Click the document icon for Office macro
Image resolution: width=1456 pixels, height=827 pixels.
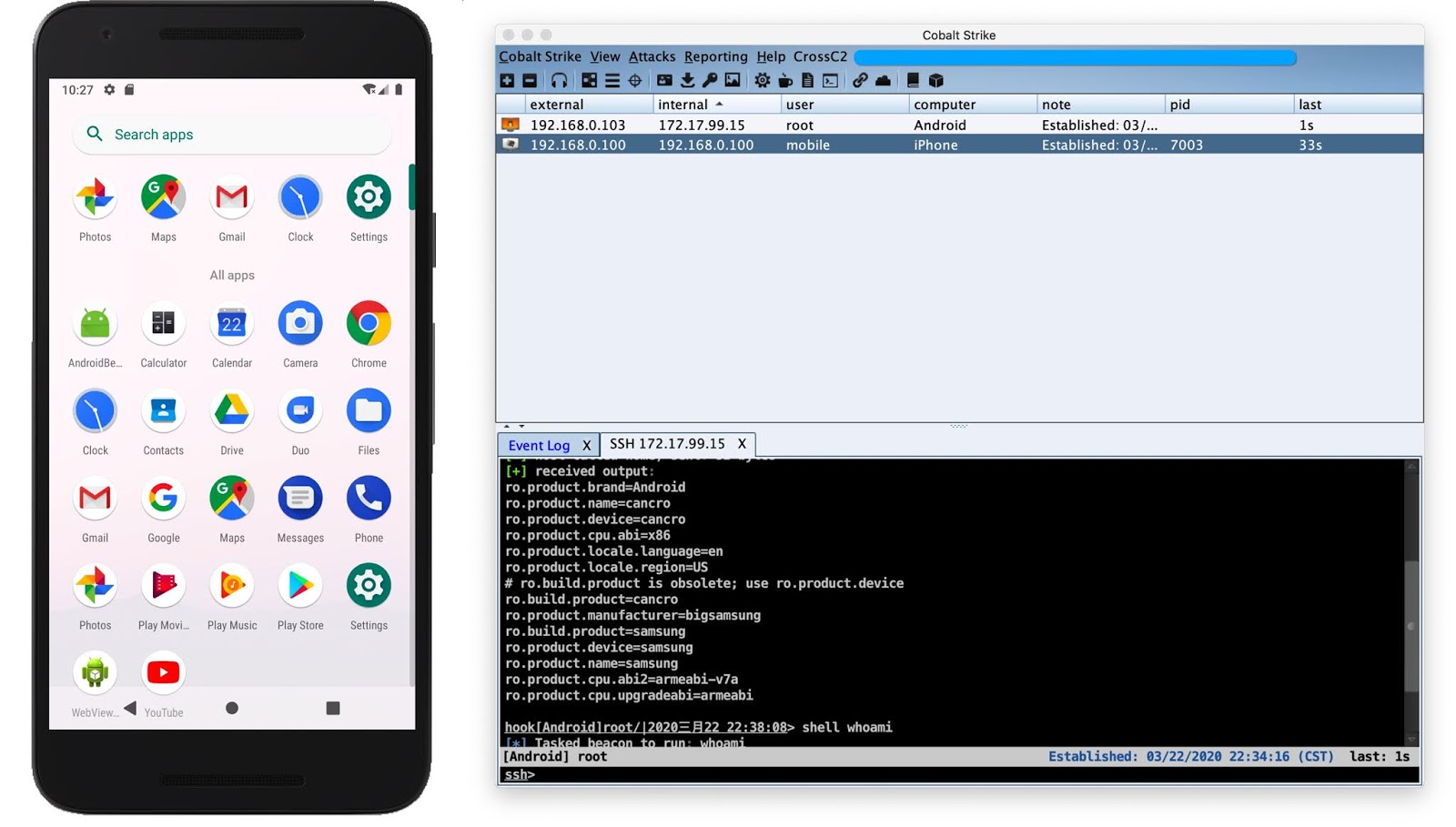[x=807, y=81]
